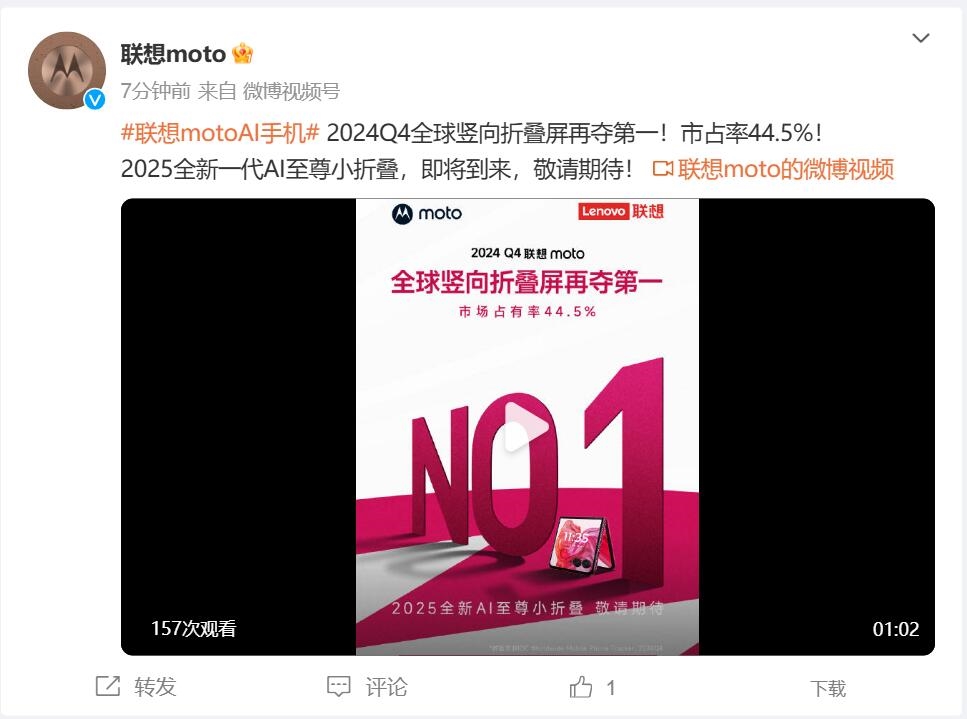967x719 pixels.
Task: Play the video with center play button
Action: 526,427
